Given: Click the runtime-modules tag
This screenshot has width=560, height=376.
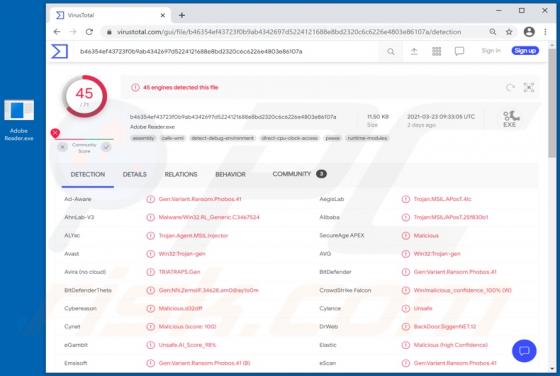Looking at the screenshot, I should [x=367, y=138].
